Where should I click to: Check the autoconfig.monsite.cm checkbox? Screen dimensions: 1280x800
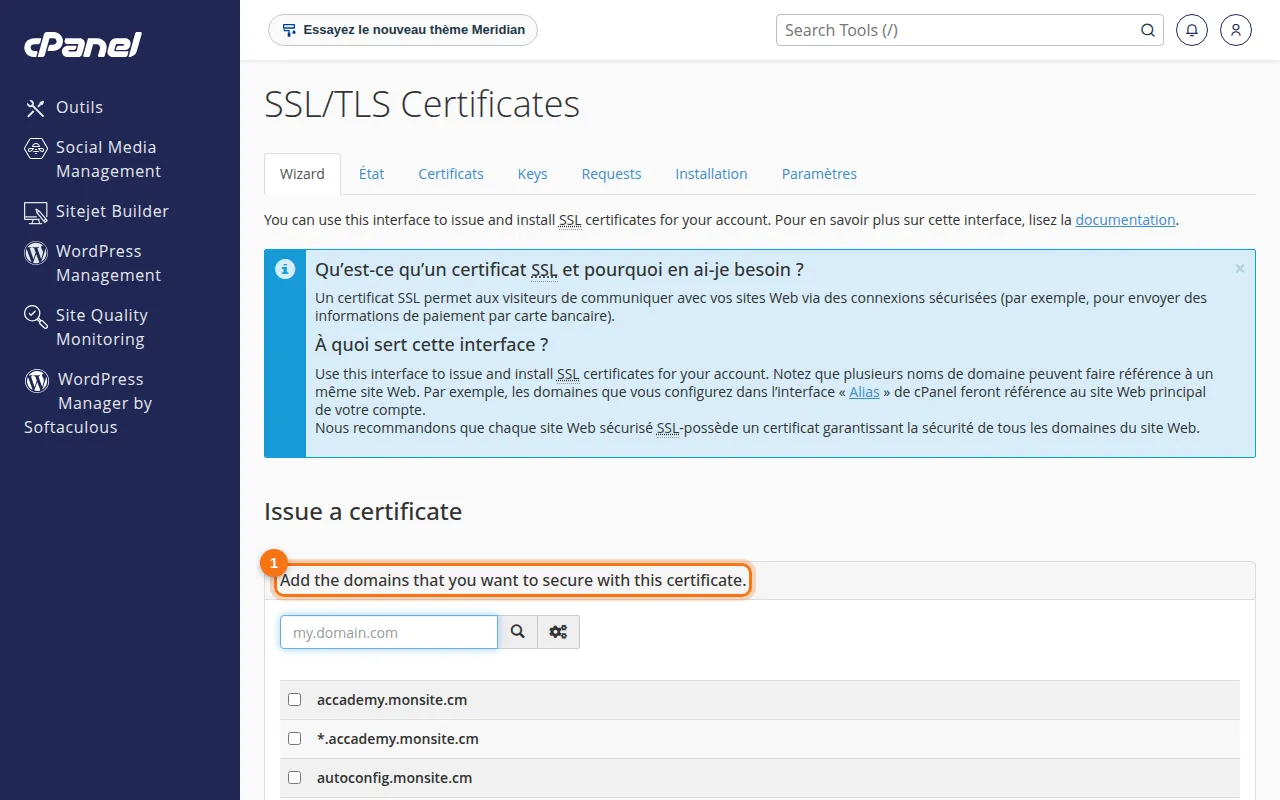(x=294, y=777)
